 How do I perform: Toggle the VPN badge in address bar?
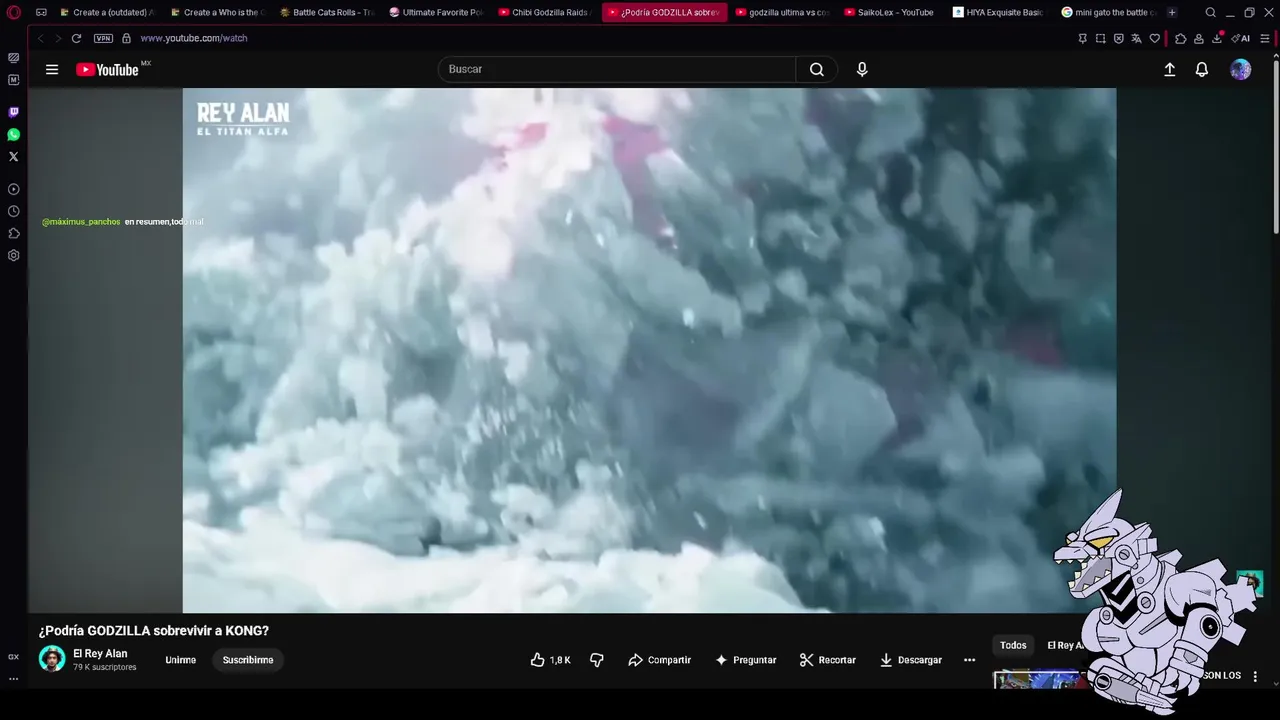click(103, 38)
